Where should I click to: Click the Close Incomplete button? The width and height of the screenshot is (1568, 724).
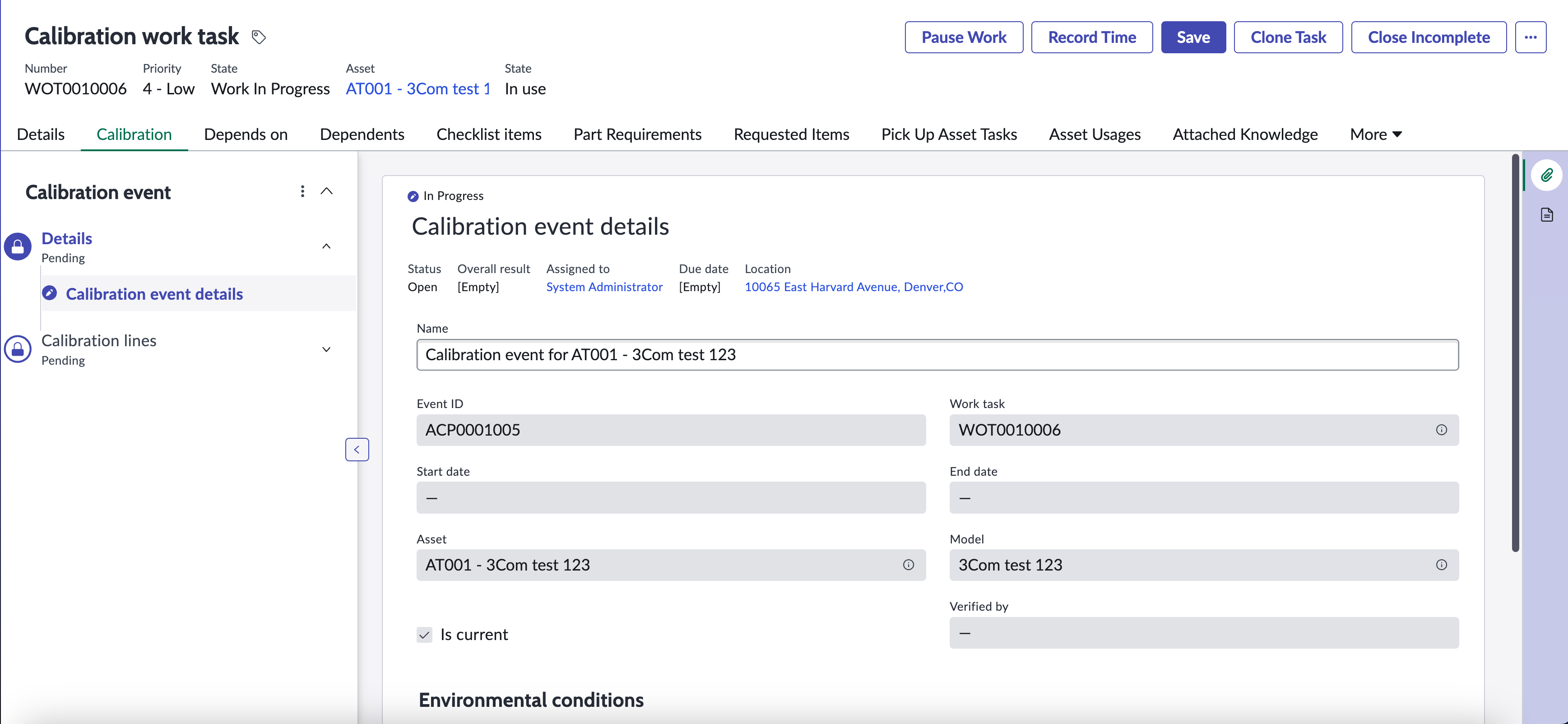point(1429,37)
